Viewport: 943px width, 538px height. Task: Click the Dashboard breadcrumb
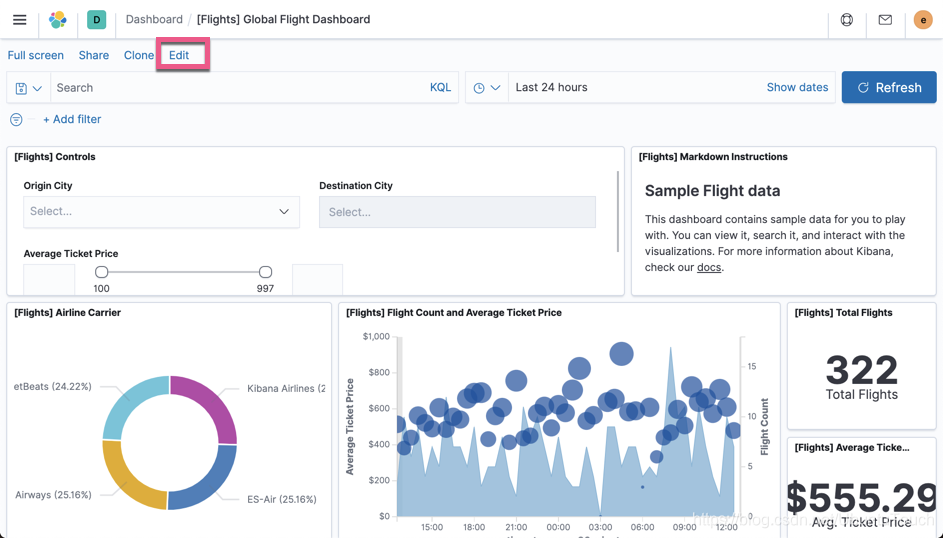154,19
